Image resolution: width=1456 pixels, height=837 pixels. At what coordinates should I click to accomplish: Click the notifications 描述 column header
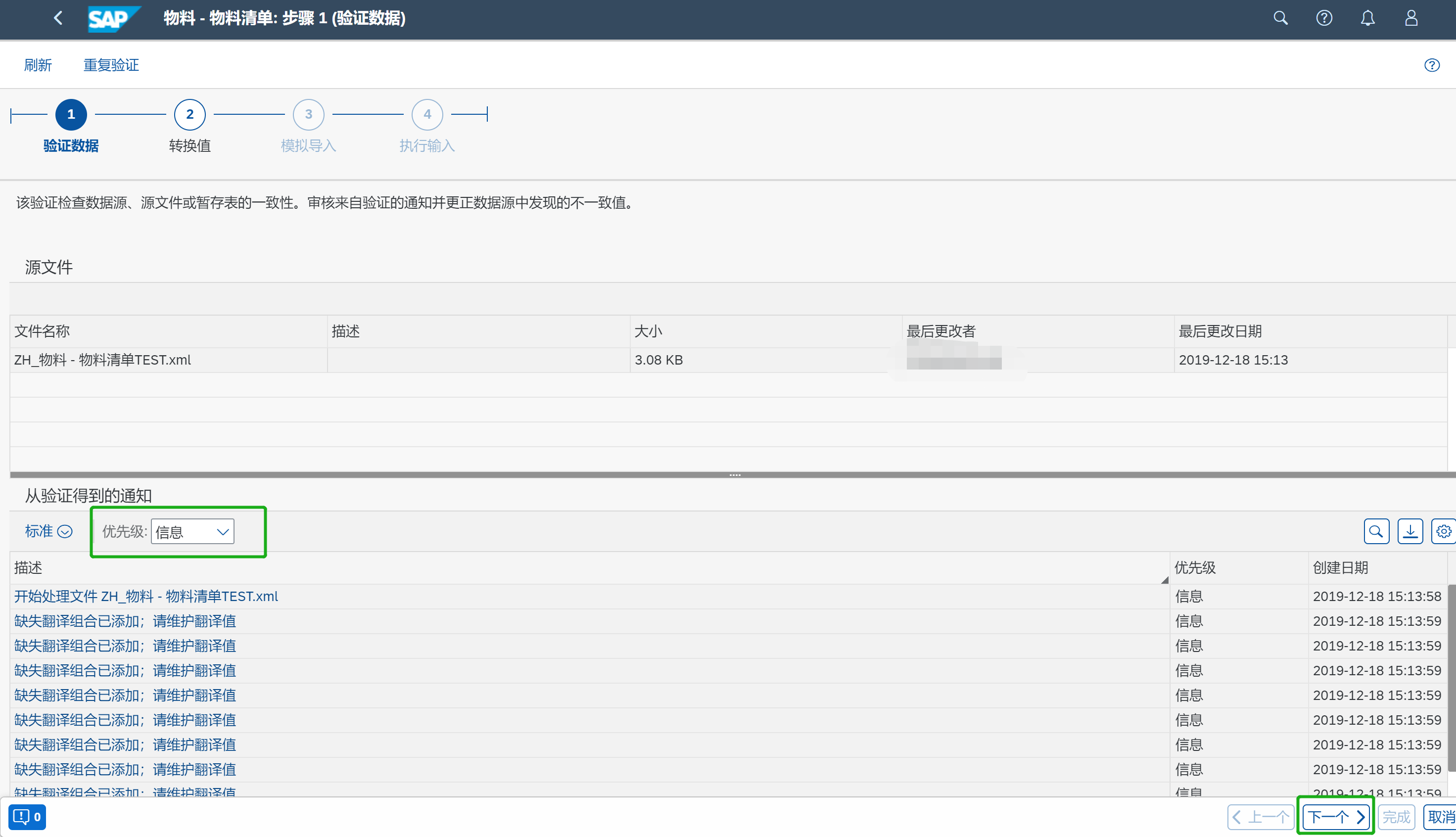tap(590, 568)
